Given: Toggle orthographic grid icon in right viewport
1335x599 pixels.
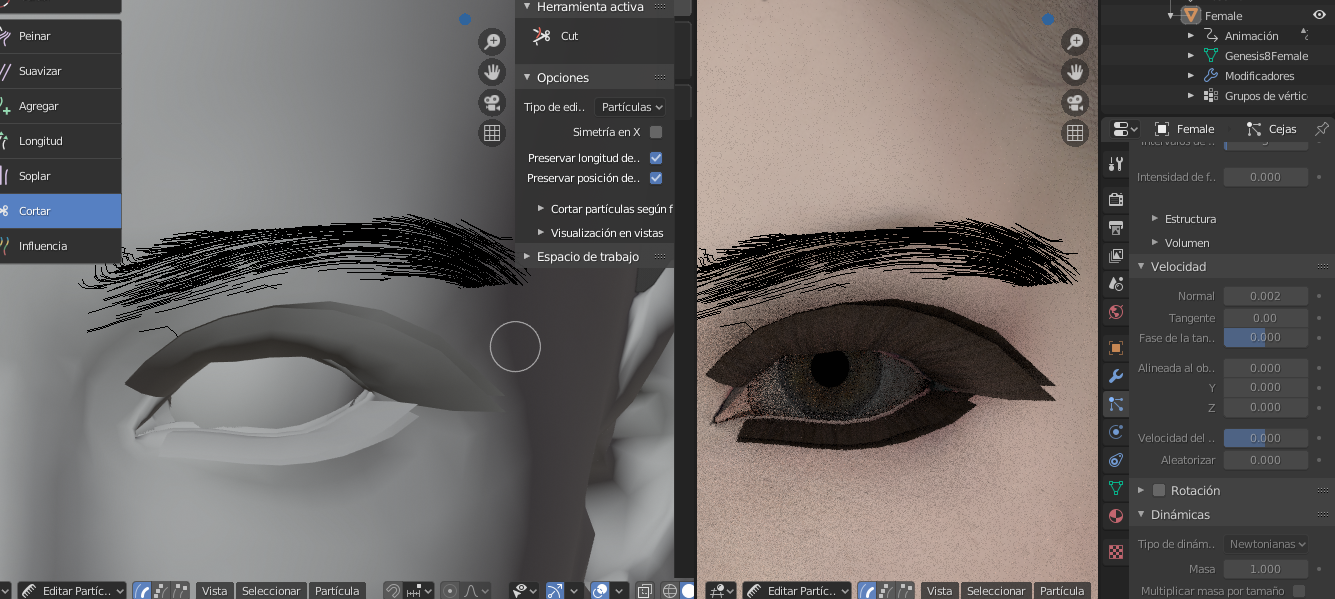Looking at the screenshot, I should [1075, 133].
